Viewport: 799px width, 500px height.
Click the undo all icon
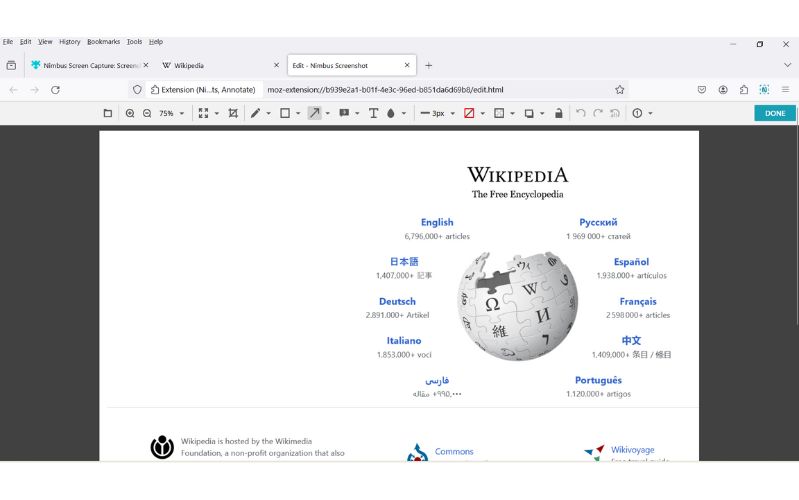click(x=615, y=113)
